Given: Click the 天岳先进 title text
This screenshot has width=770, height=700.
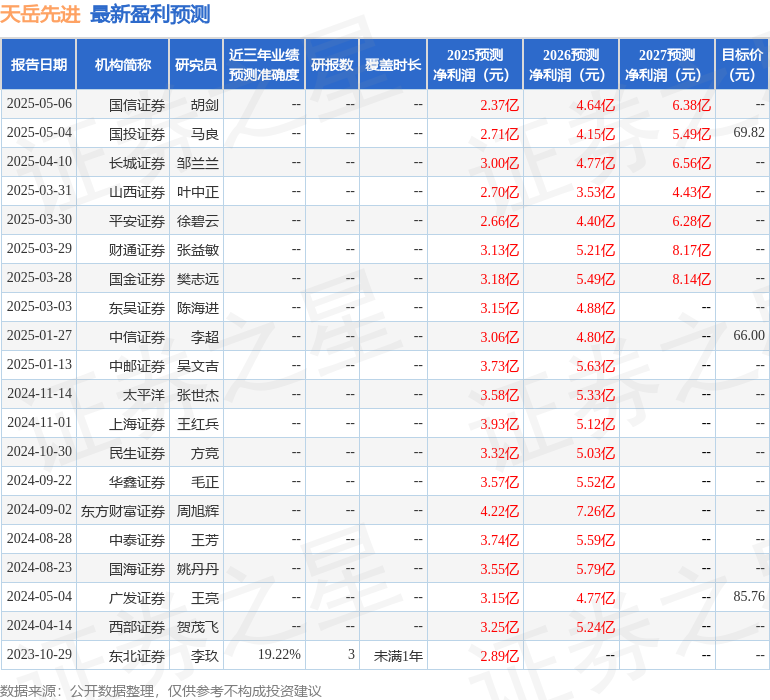Looking at the screenshot, I should tap(40, 14).
